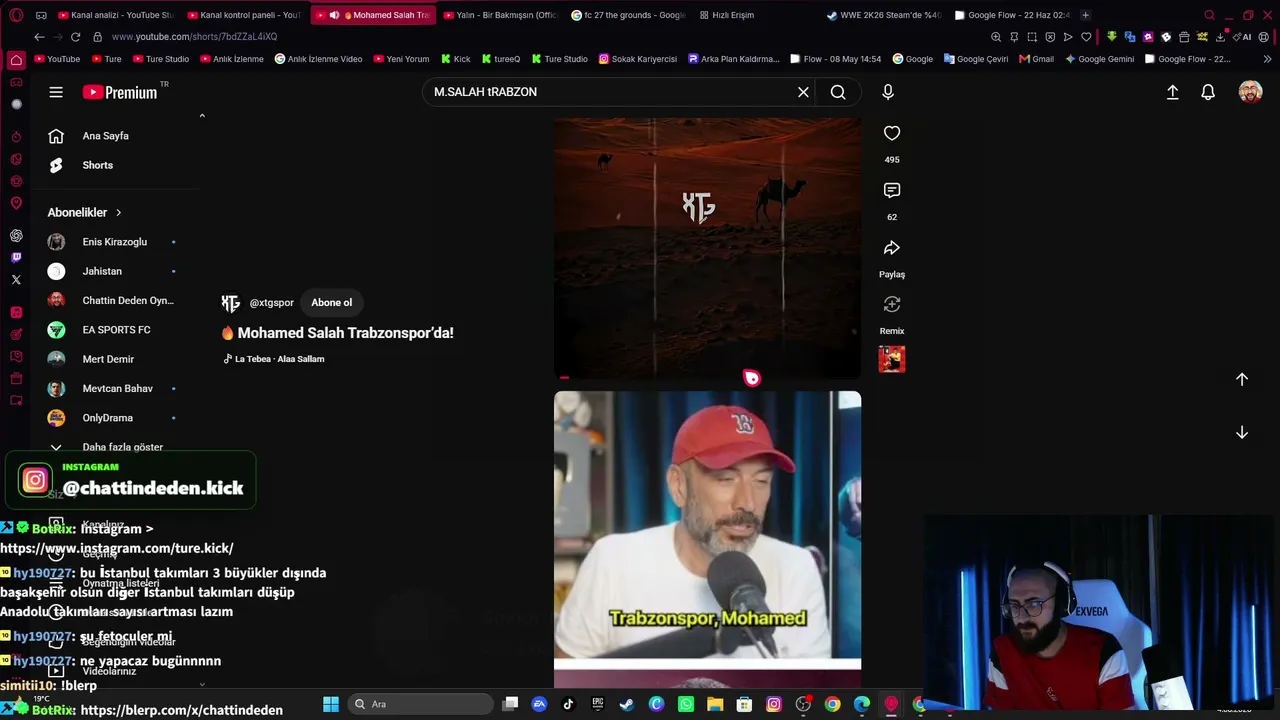Click the taskbar Ara search box

click(420, 704)
